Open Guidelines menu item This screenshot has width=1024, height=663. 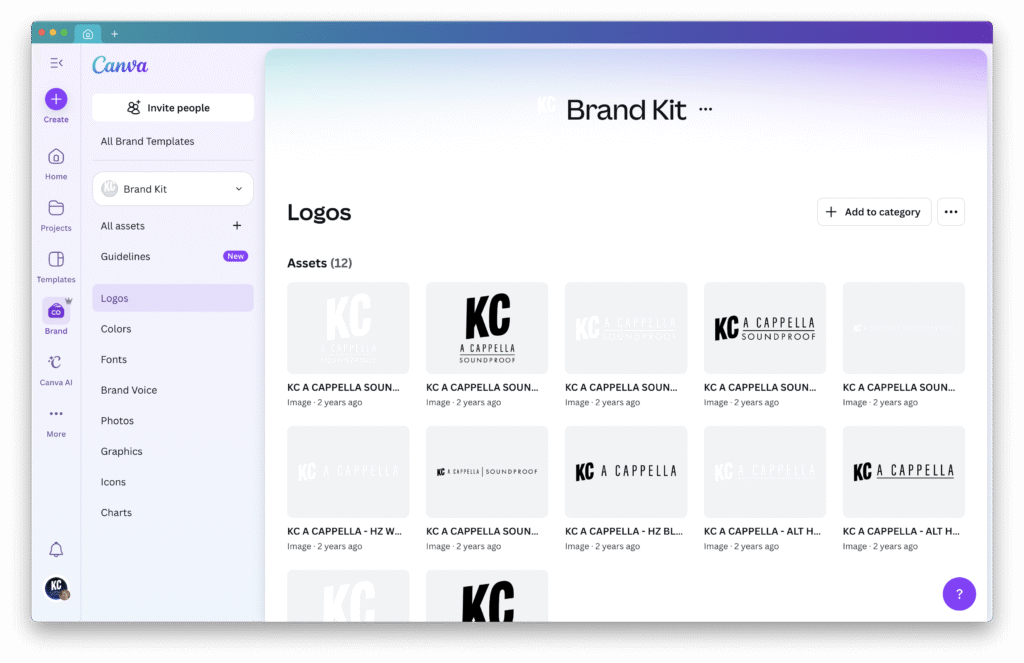(172, 256)
